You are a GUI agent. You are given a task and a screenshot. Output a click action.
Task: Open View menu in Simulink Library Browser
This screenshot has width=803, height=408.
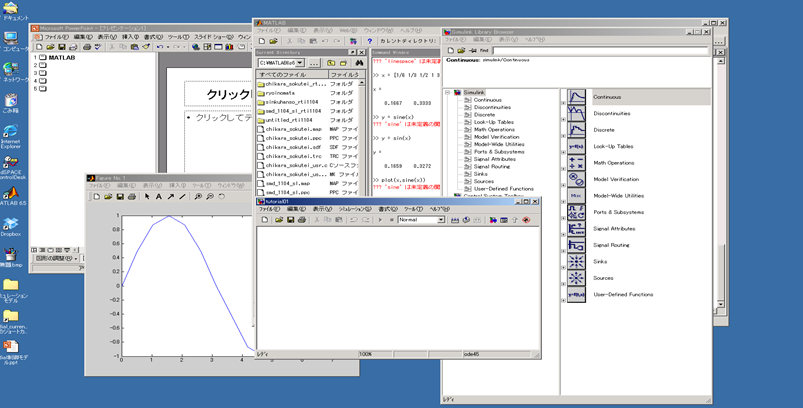[508, 39]
